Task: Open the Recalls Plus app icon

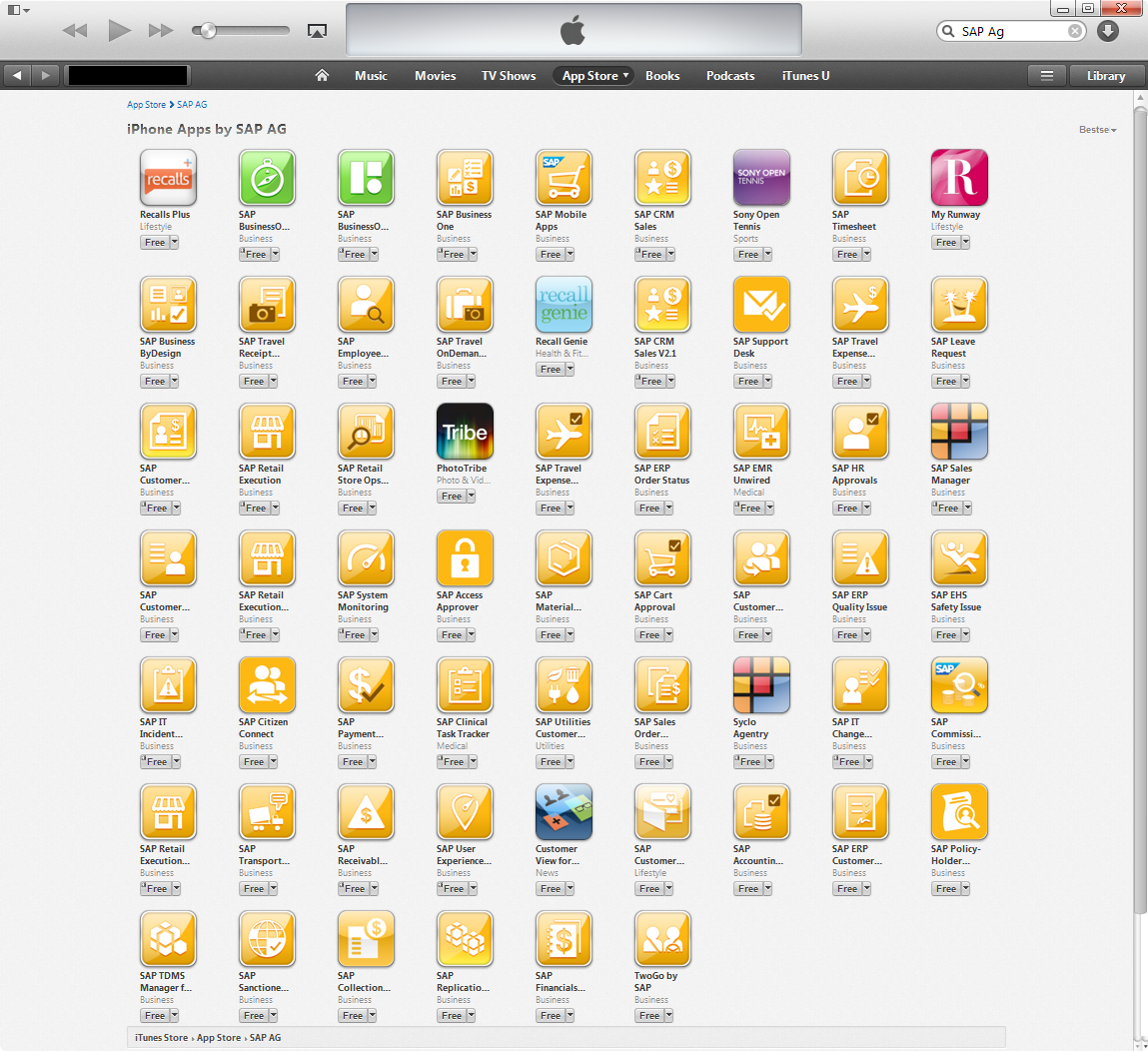Action: [168, 177]
